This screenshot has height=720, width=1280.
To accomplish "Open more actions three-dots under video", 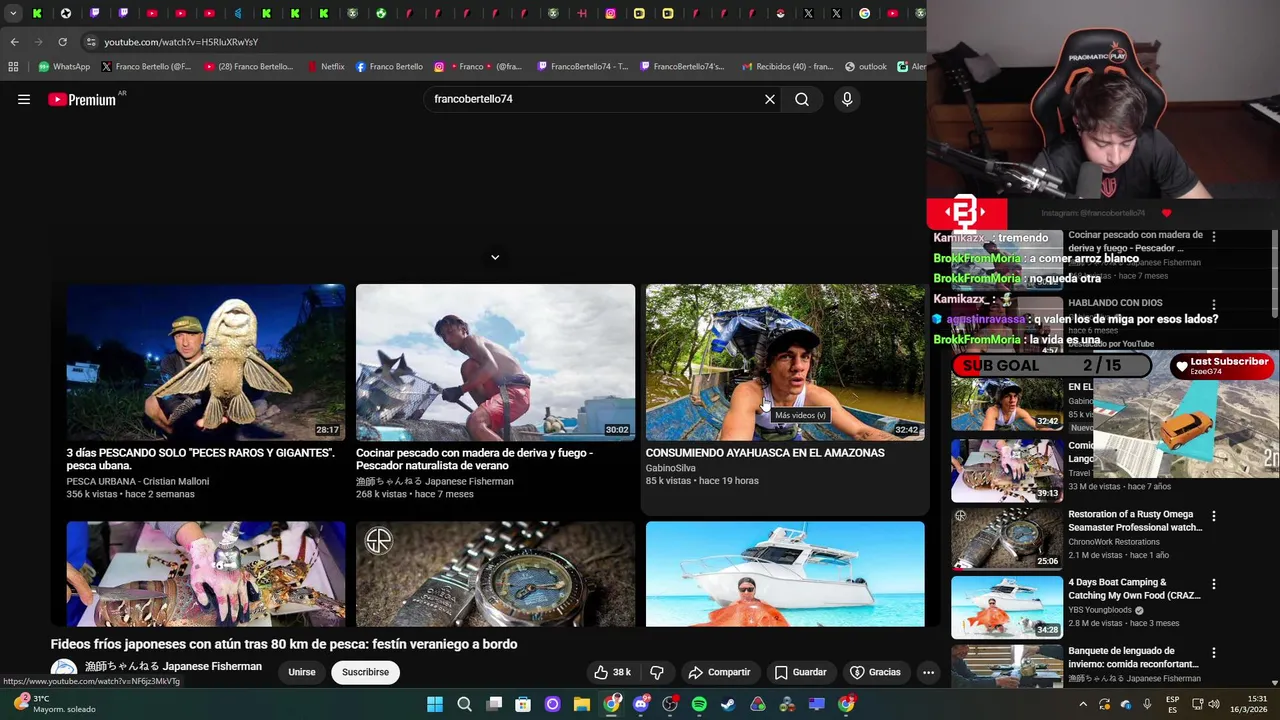I will [928, 672].
